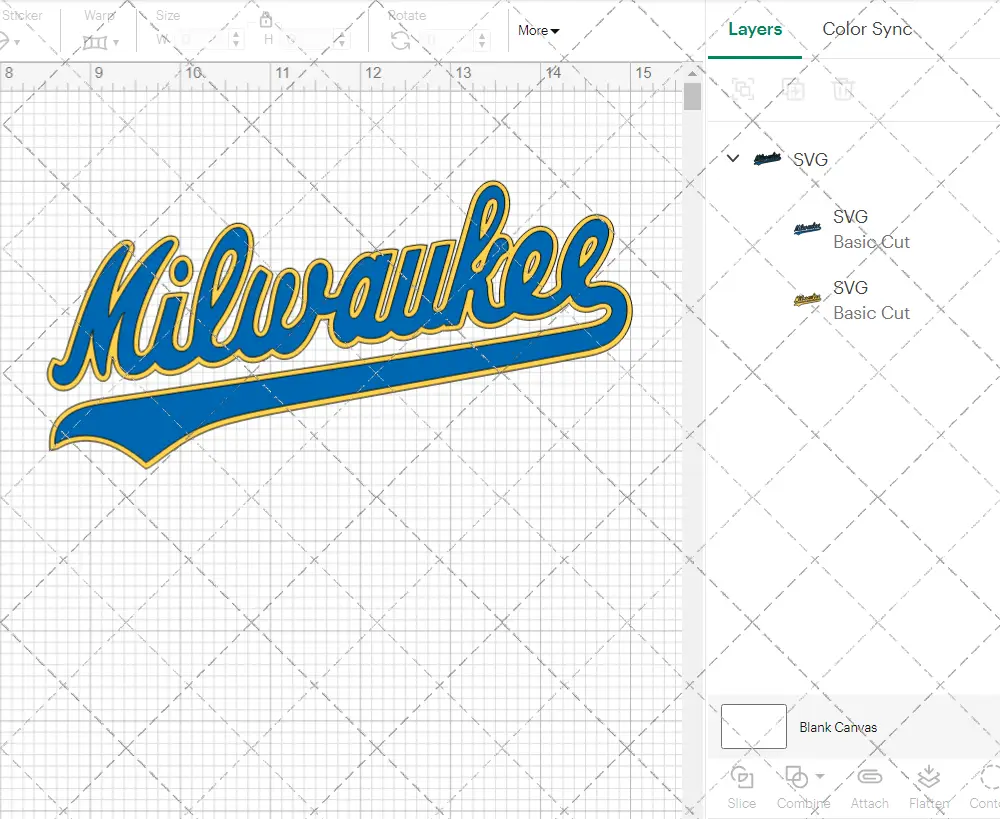This screenshot has height=819, width=1000.
Task: Click the Height stepper arrows
Action: pyautogui.click(x=342, y=40)
